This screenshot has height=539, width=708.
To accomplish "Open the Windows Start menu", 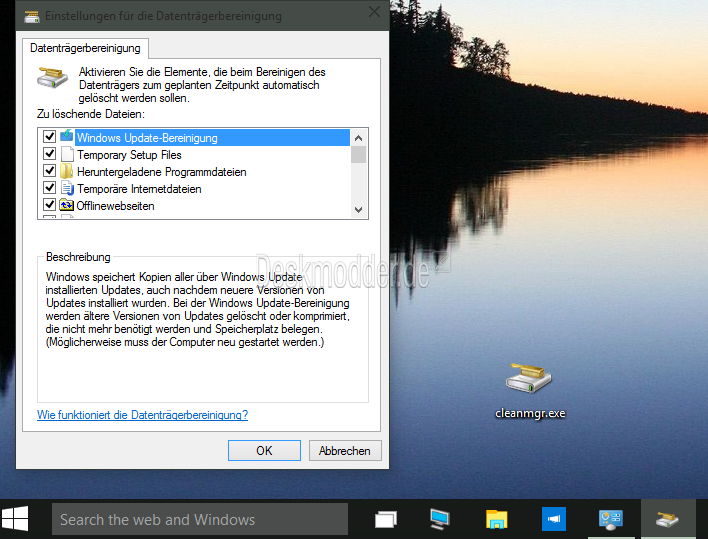I will point(15,519).
